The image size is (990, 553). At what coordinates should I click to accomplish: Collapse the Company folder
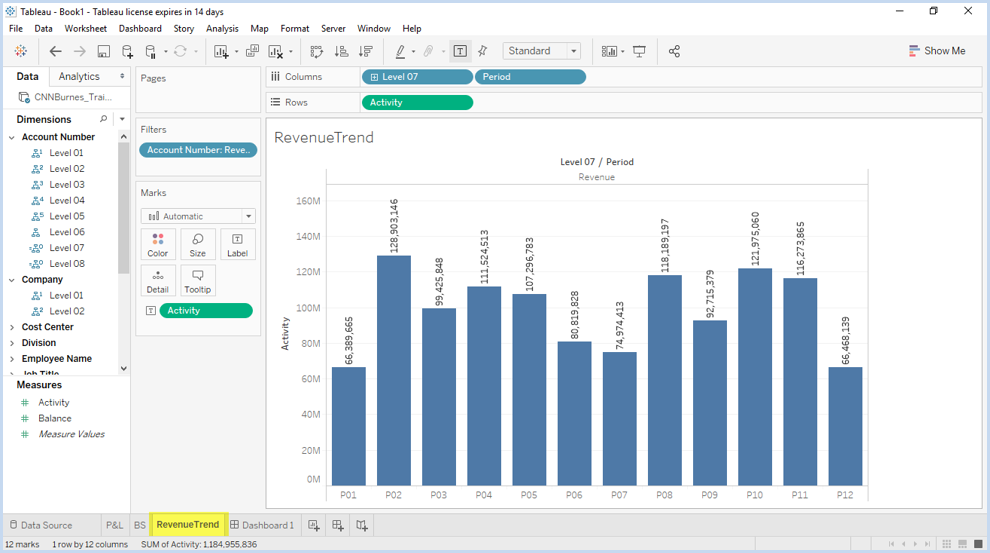pyautogui.click(x=12, y=280)
